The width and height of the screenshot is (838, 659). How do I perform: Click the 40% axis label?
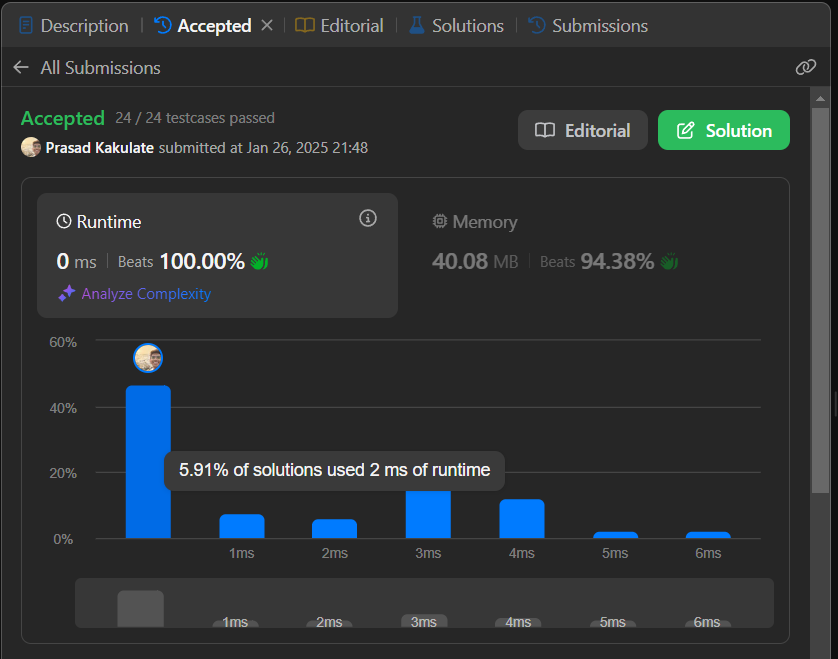pos(63,408)
